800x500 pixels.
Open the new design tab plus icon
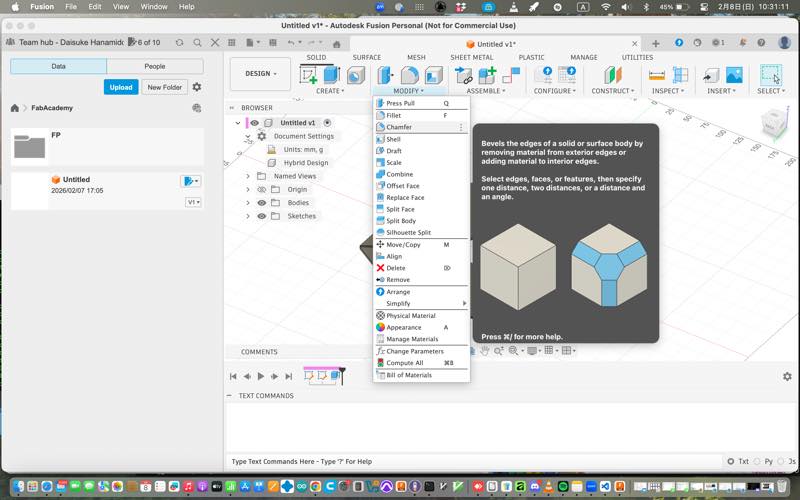coord(656,44)
